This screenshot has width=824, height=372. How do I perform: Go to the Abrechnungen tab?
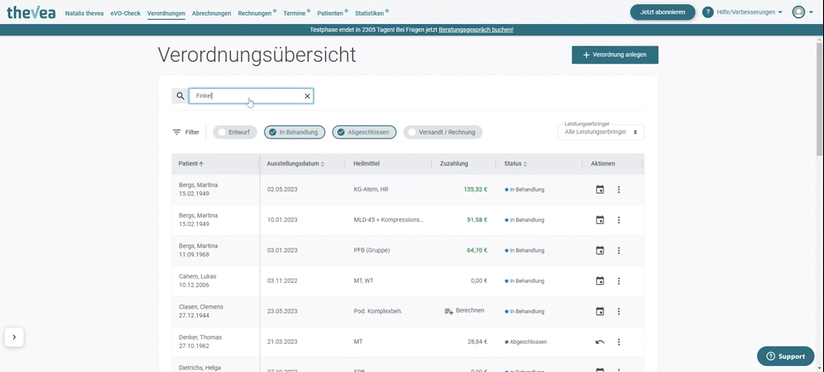[x=211, y=14]
